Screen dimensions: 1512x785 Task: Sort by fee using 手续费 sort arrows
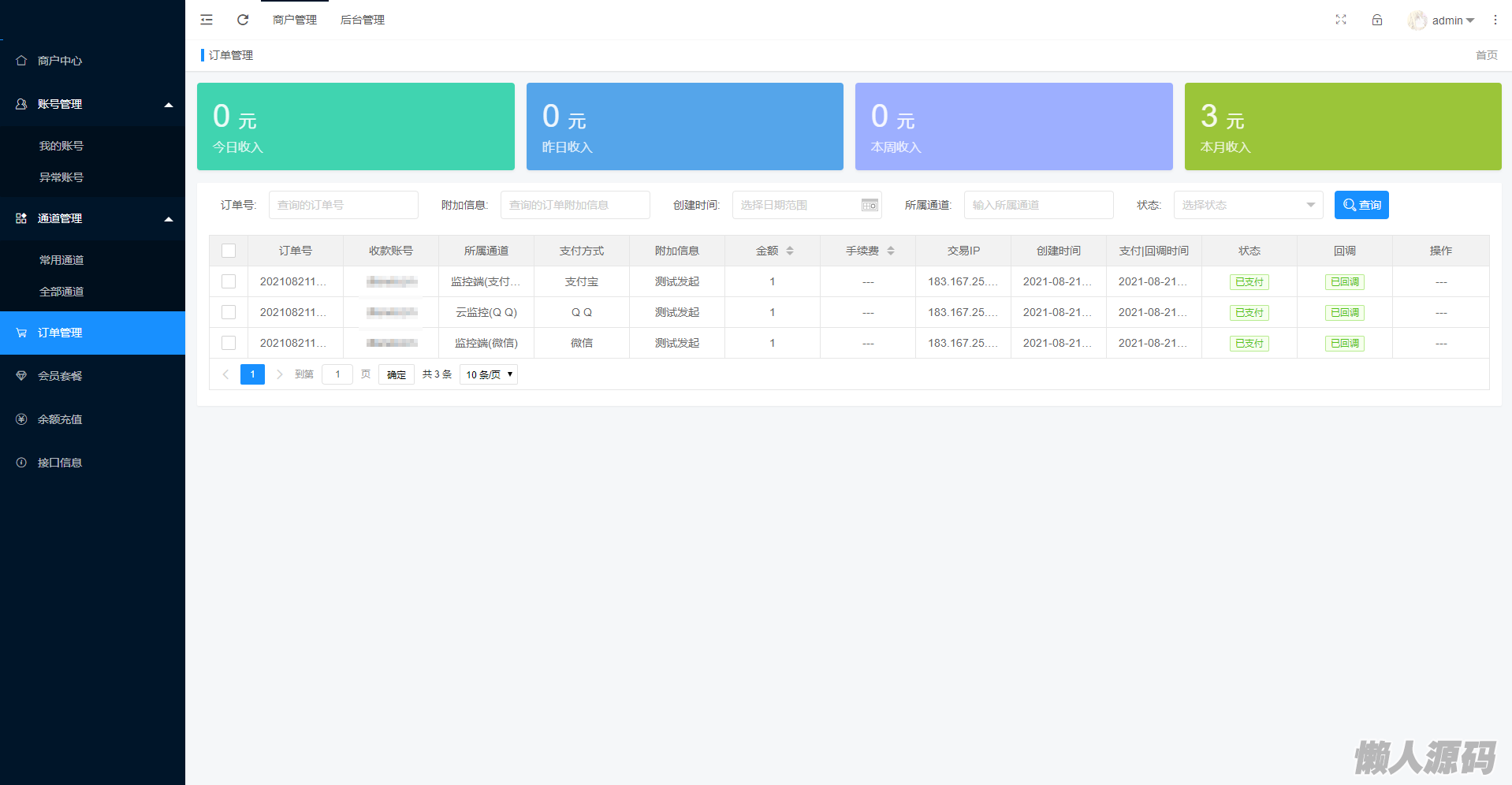pos(891,251)
